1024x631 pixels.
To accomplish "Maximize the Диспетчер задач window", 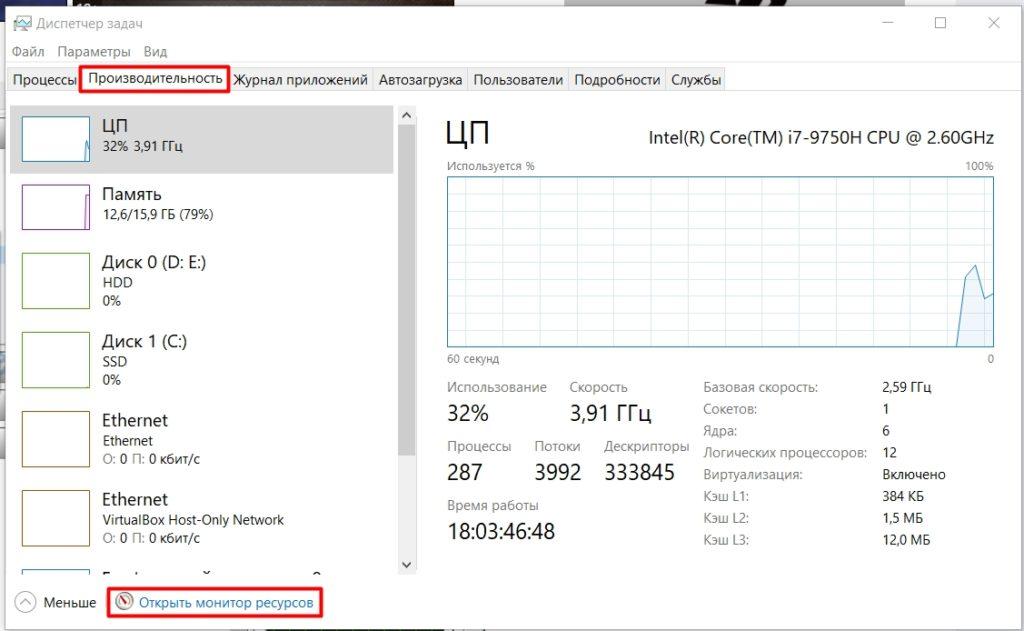I will tap(940, 23).
